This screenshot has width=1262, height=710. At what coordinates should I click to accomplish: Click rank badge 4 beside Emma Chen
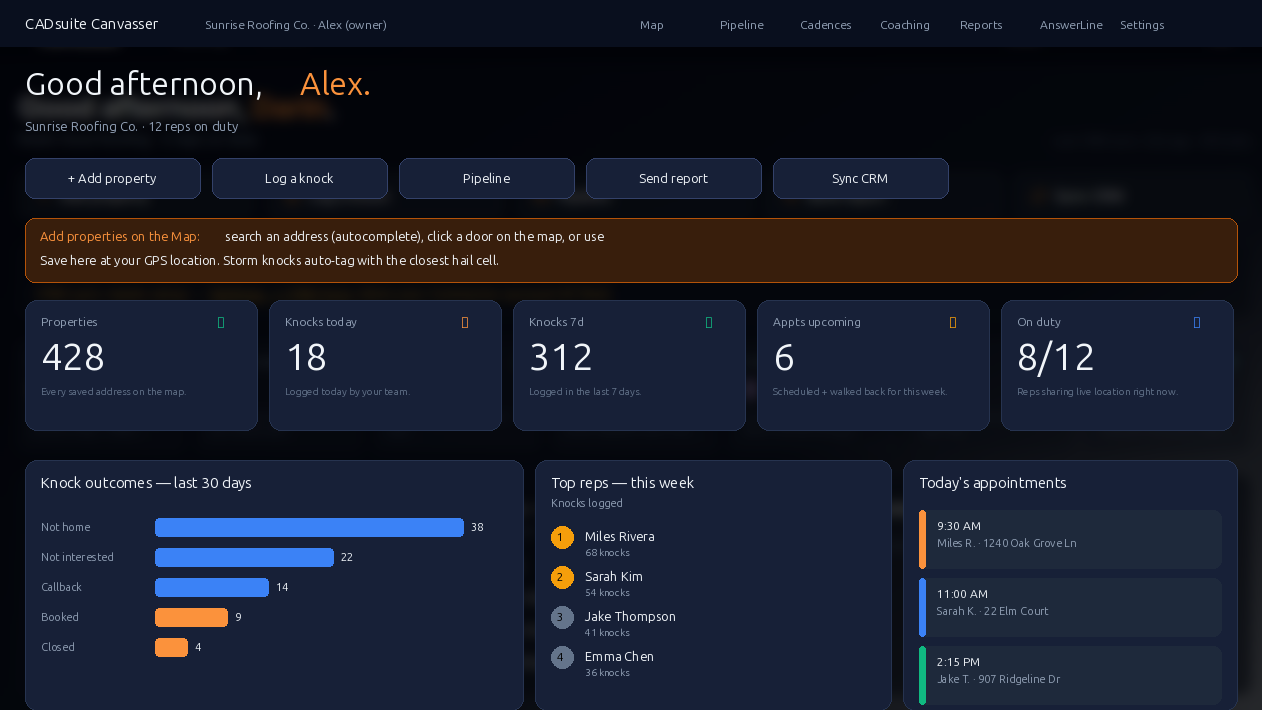click(562, 658)
